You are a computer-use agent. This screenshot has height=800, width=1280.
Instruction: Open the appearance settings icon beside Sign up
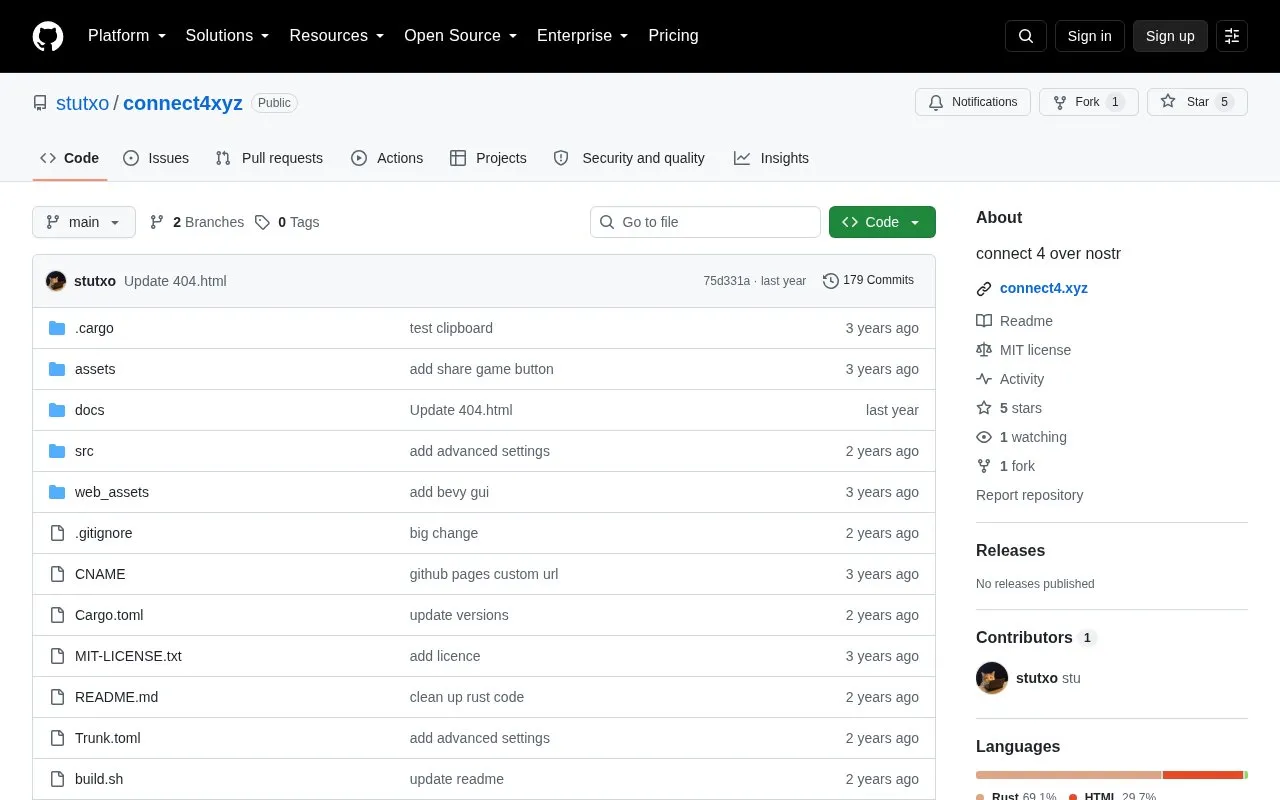1232,36
